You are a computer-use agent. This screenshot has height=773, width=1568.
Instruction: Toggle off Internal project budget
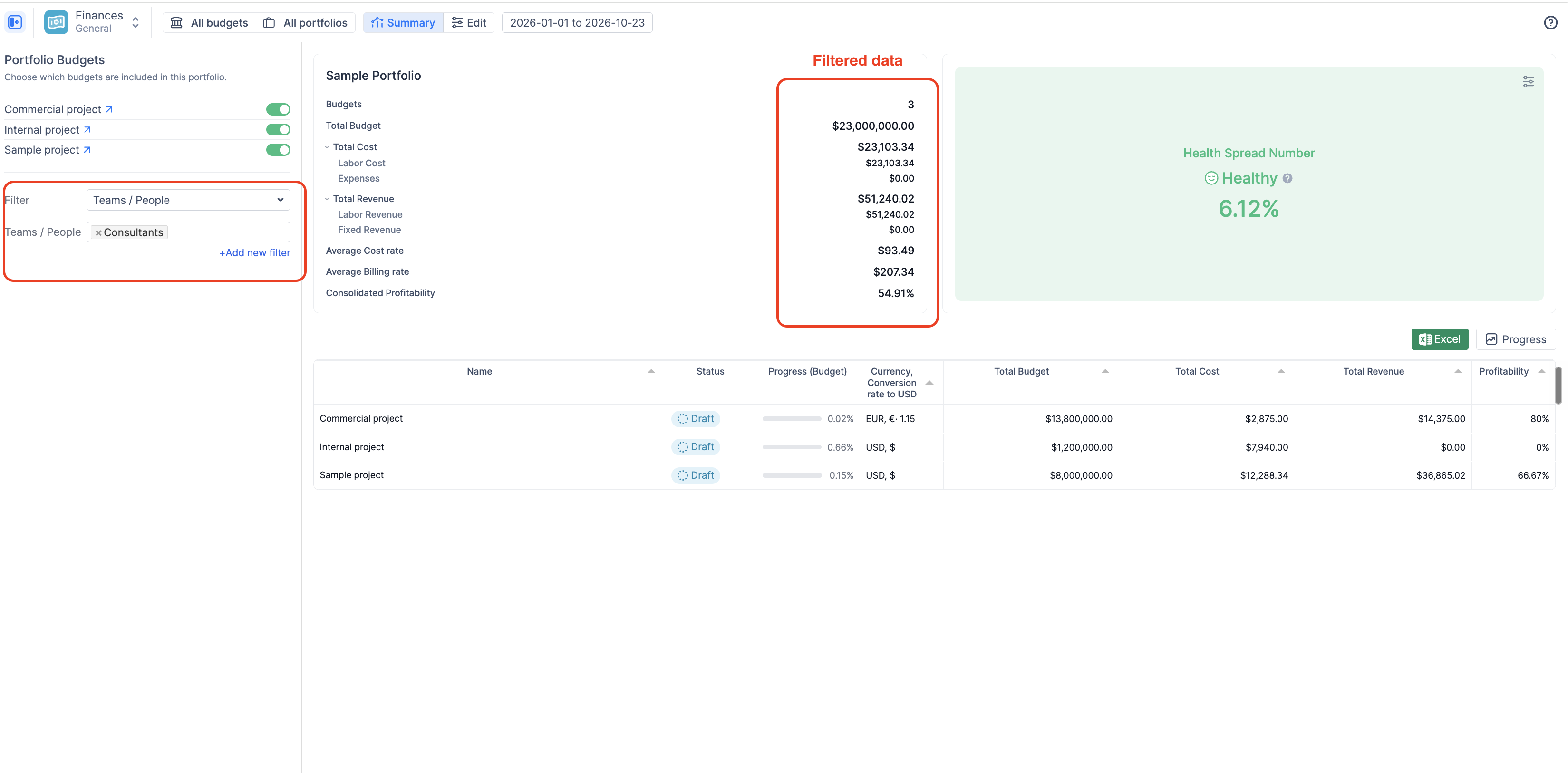click(278, 130)
